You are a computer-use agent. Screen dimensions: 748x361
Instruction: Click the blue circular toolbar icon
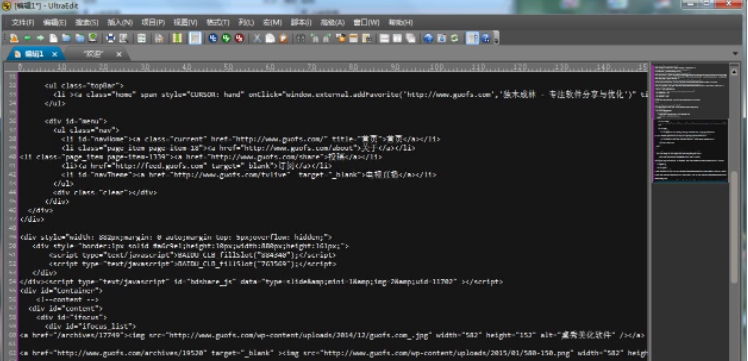pyautogui.click(x=213, y=38)
